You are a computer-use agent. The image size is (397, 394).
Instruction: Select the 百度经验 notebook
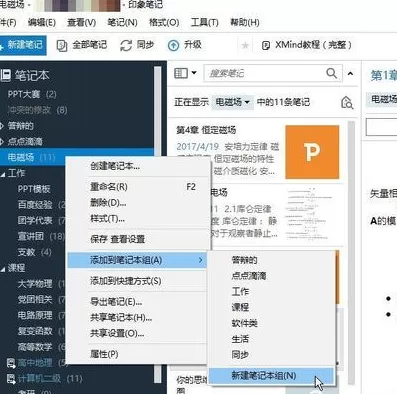click(35, 205)
